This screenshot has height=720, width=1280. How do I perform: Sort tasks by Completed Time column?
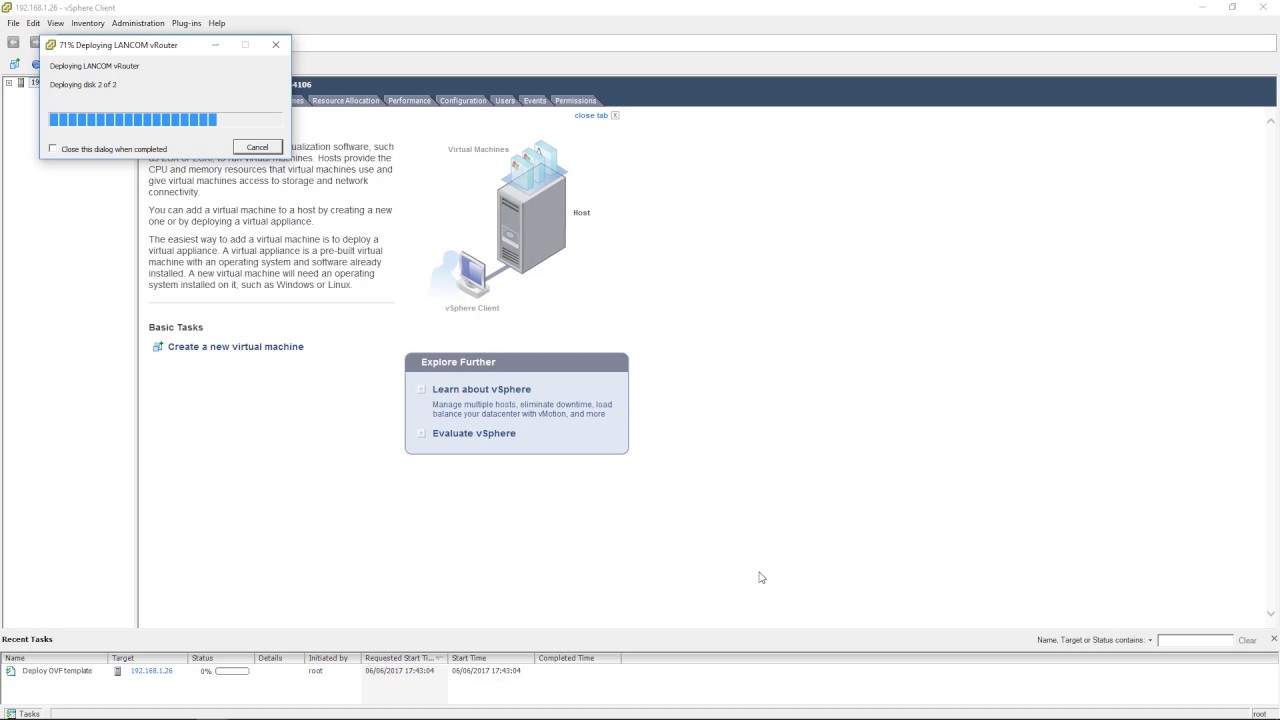click(578, 658)
